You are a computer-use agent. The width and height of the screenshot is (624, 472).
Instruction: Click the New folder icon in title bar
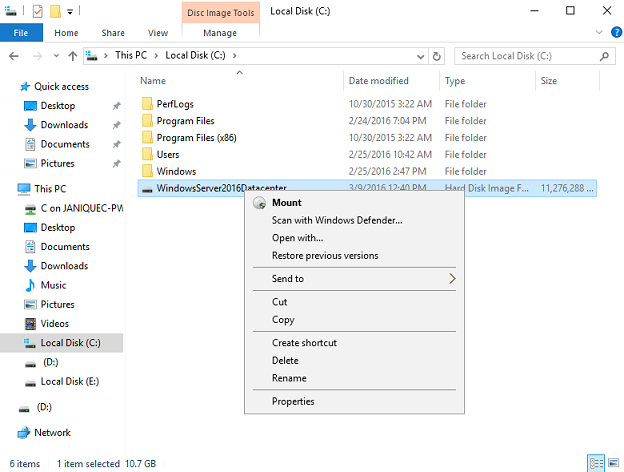tap(55, 11)
